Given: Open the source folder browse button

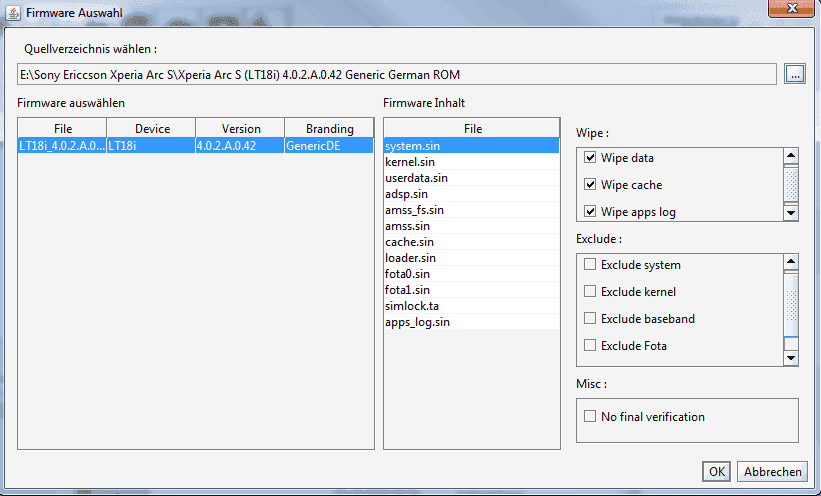Looking at the screenshot, I should [x=794, y=74].
